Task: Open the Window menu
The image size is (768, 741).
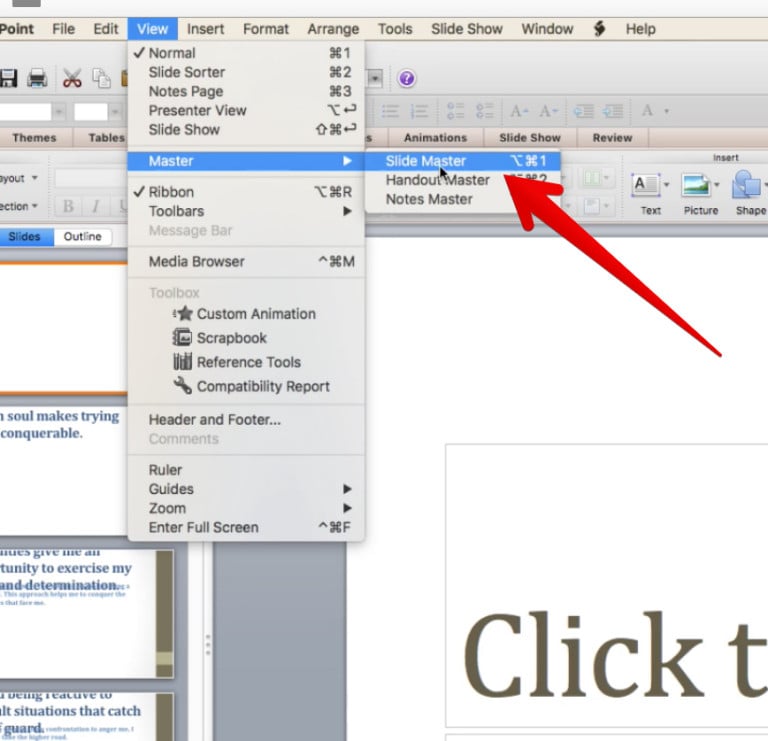Action: pyautogui.click(x=547, y=29)
